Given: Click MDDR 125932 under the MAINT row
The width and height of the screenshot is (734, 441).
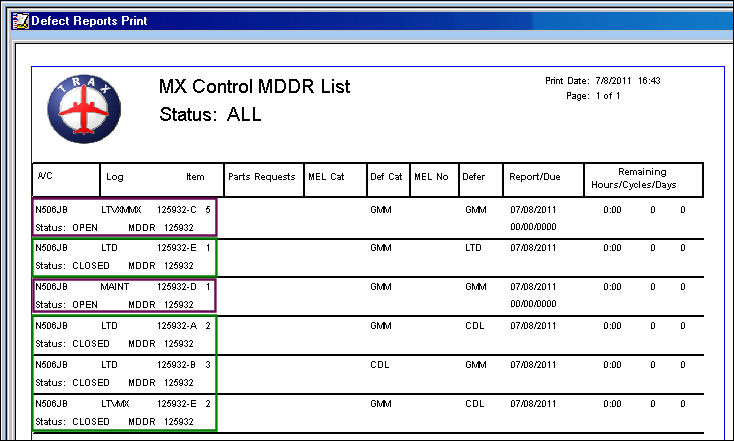Looking at the screenshot, I should click(x=161, y=305).
